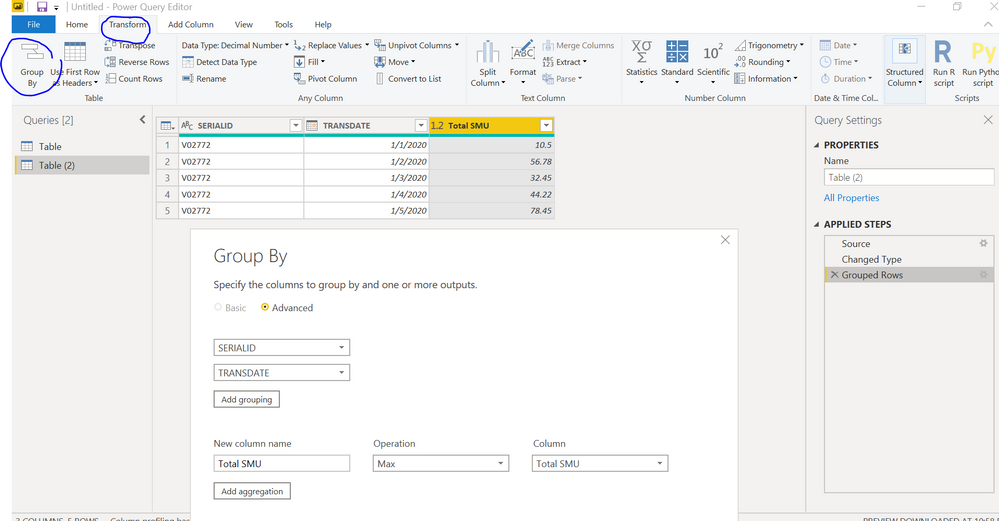Click the Merge Columns tool
Viewport: 999px width, 521px height.
pos(578,45)
